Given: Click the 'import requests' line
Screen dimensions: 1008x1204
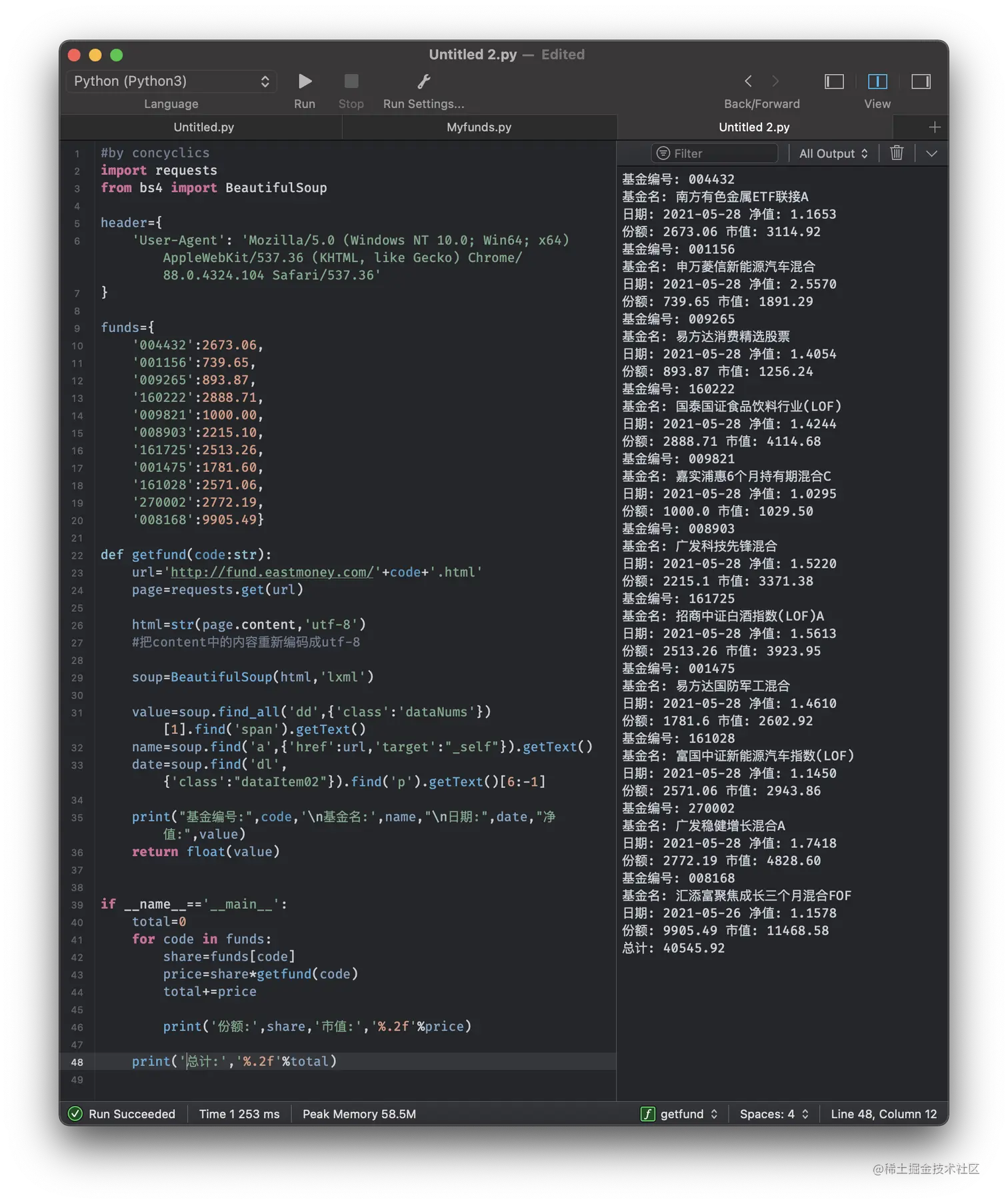Looking at the screenshot, I should (159, 171).
